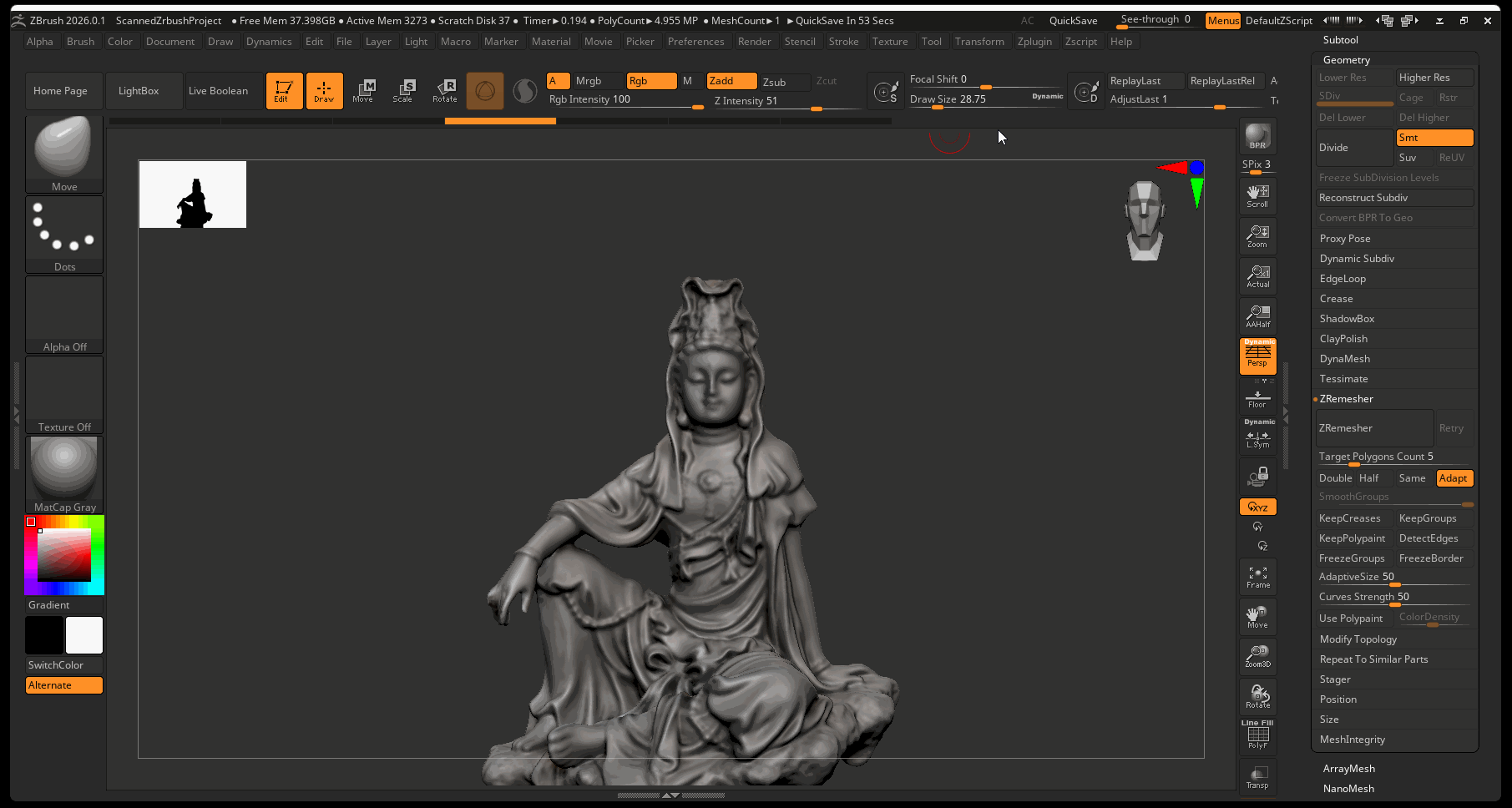Collapse the ZRemesher section header

click(x=1346, y=399)
